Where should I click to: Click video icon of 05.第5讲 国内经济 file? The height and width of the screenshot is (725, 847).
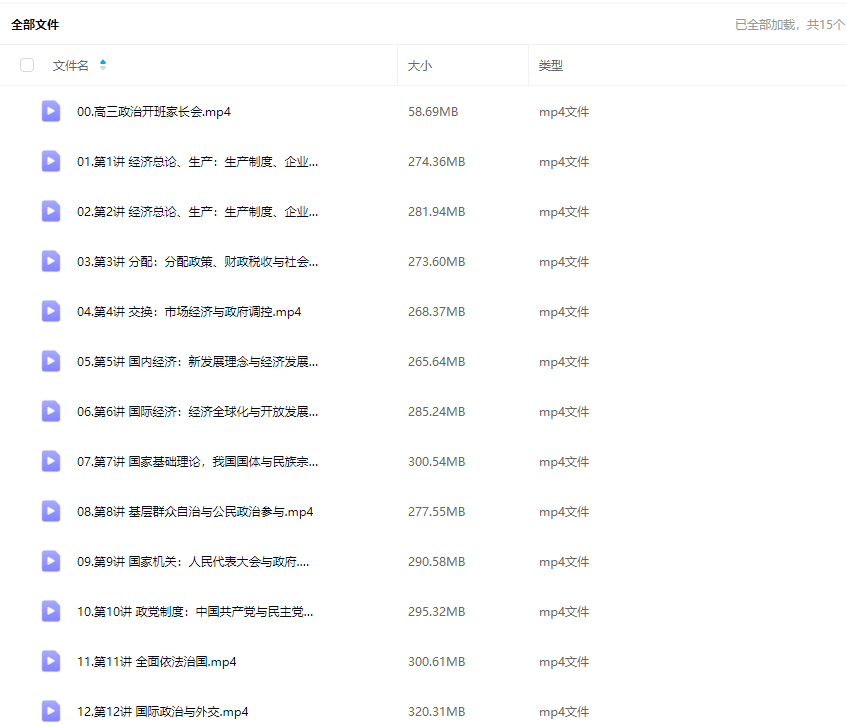tap(51, 361)
